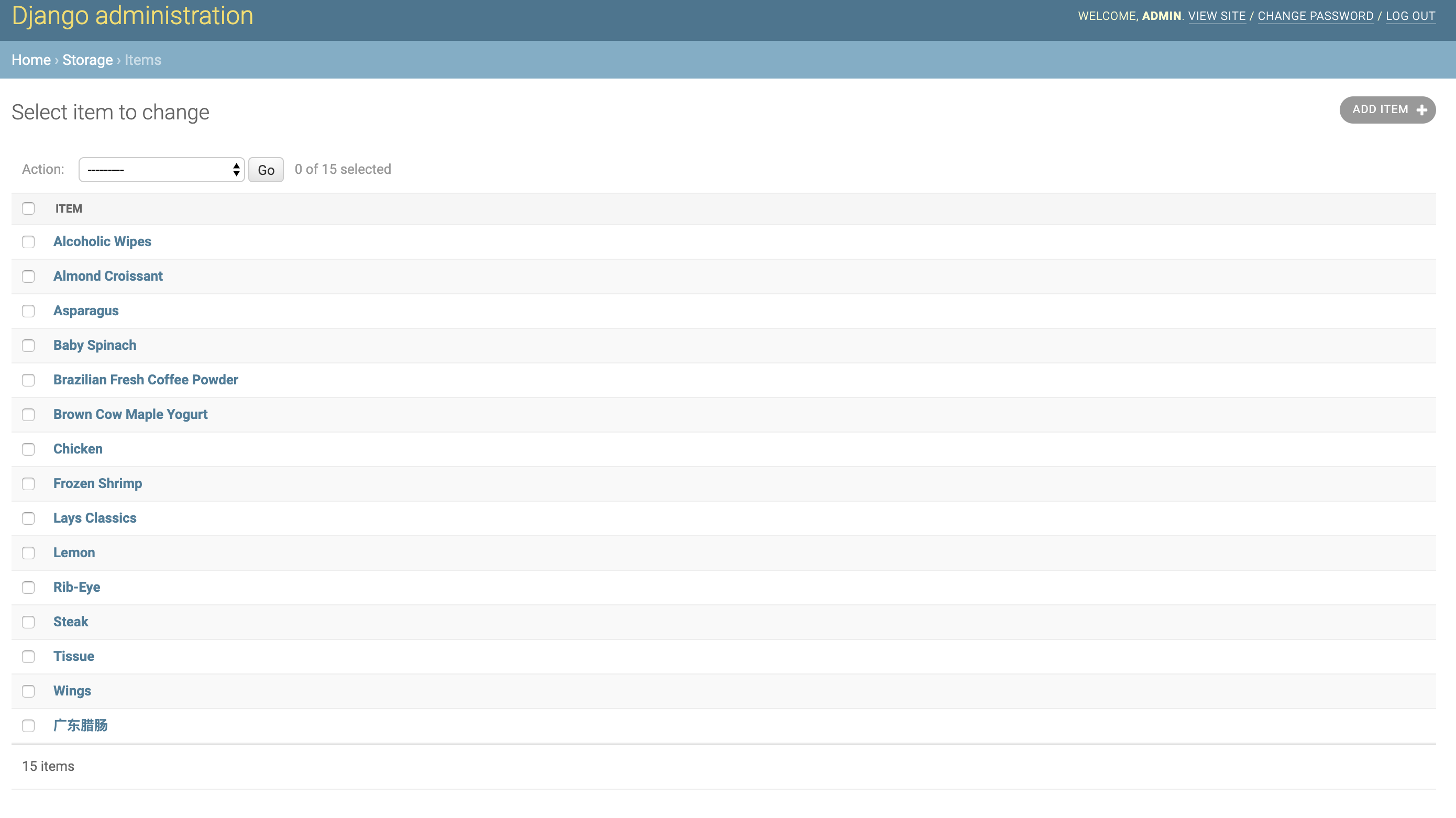Screen dimensions: 1456x818
Task: Tick the checkbox next to Steak
Action: (x=28, y=622)
